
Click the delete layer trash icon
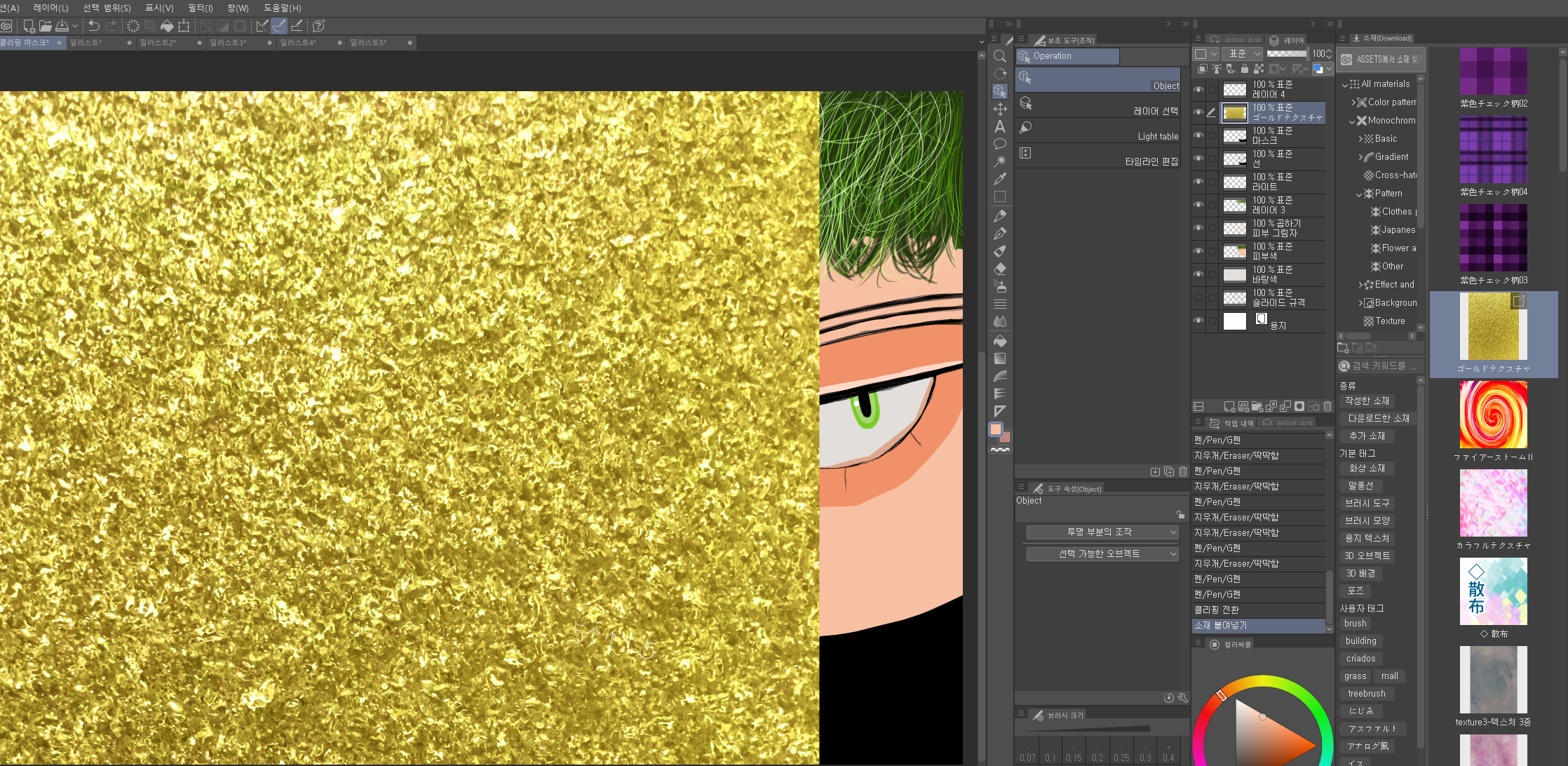point(1327,406)
